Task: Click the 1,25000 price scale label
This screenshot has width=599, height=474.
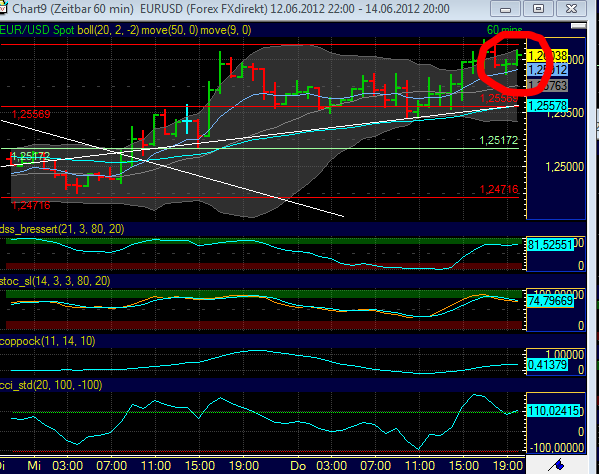Action: (565, 167)
